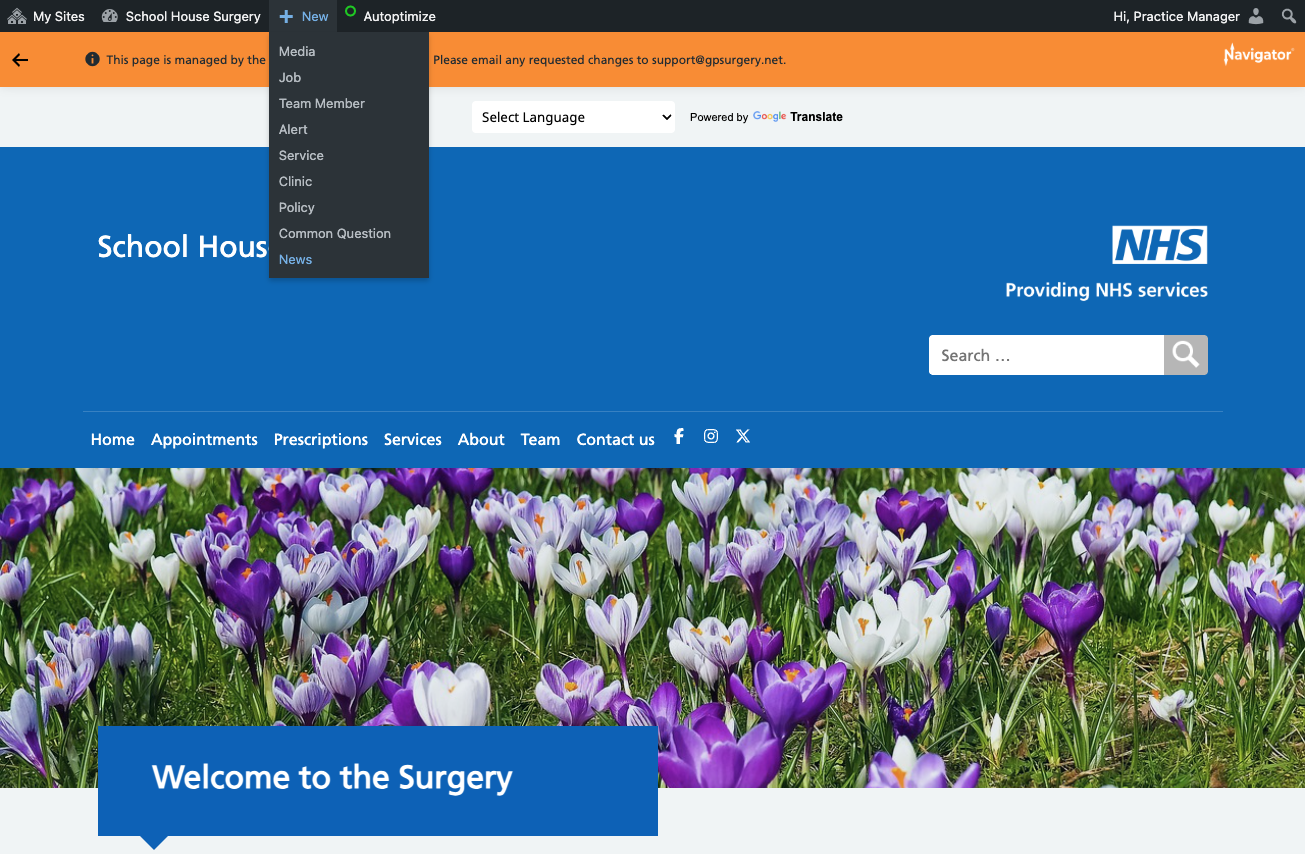Navigate to the Services page
This screenshot has width=1305, height=854.
(413, 439)
